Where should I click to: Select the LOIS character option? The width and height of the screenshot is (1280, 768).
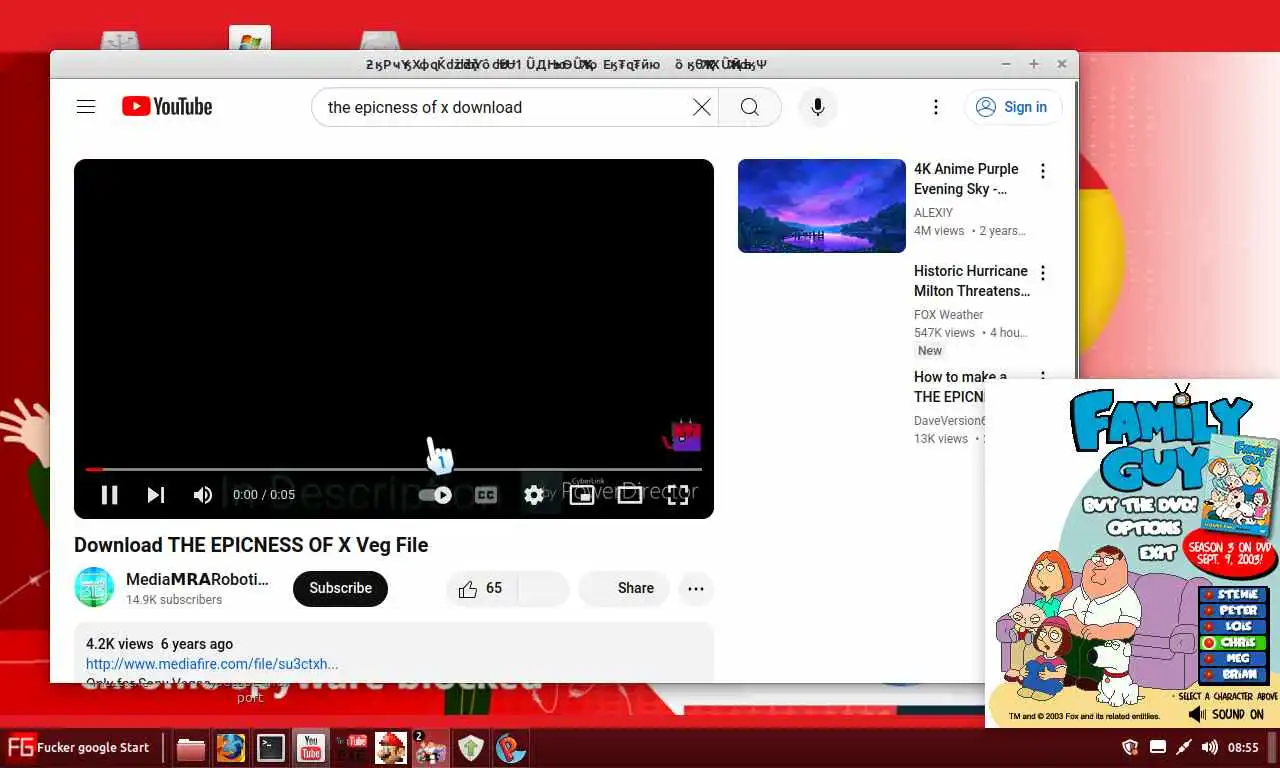[x=1232, y=626]
